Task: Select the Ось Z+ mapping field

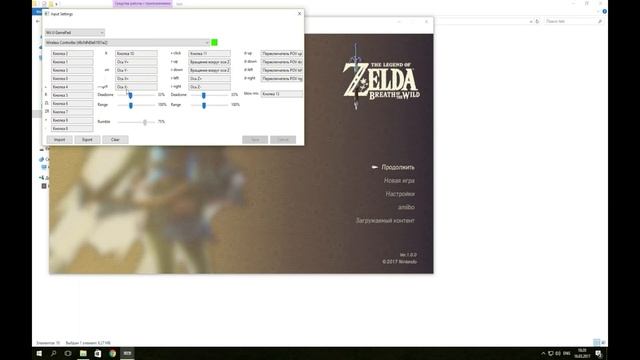Action: 209,78
